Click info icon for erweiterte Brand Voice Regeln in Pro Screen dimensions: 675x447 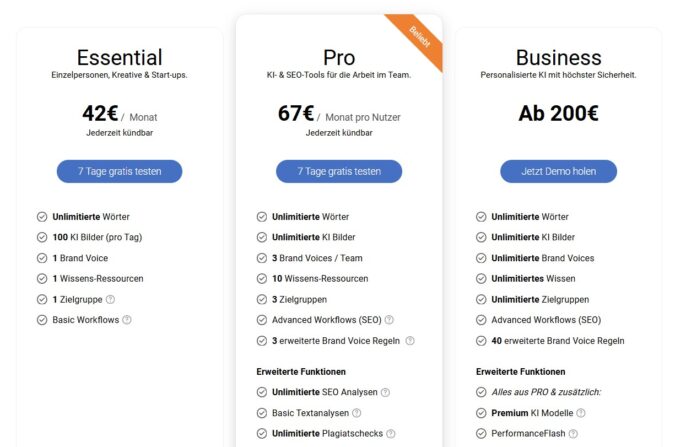[x=410, y=341]
